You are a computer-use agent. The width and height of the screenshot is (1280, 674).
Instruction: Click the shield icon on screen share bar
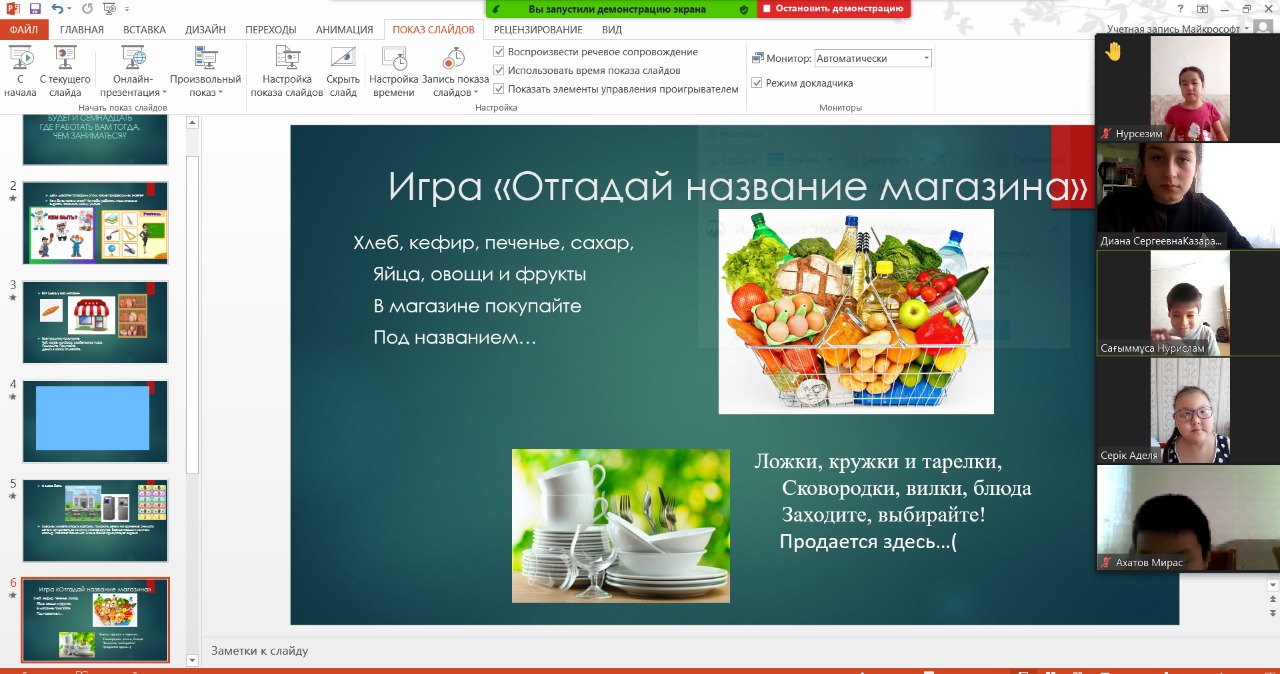(x=743, y=9)
